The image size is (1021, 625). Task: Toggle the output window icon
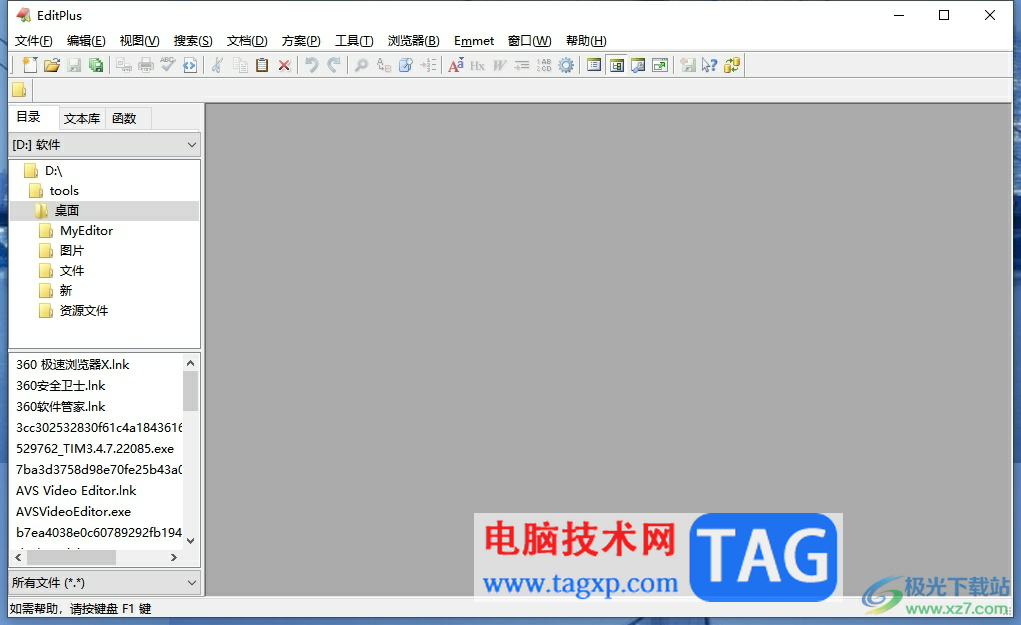point(638,65)
